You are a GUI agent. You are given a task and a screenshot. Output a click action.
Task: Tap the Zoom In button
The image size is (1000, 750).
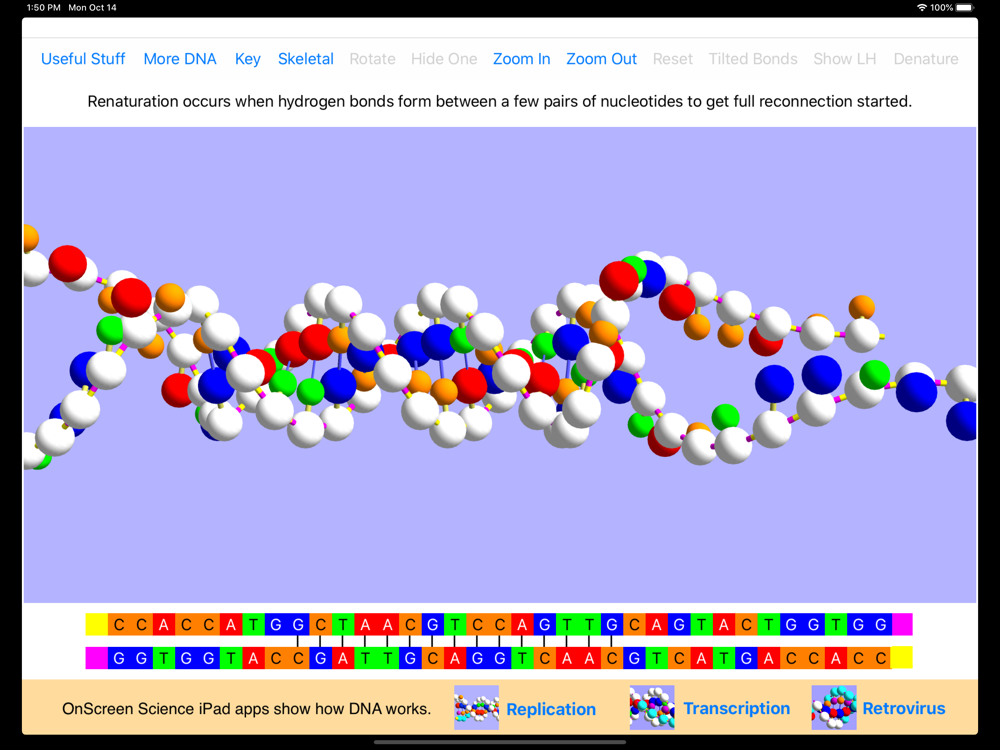point(521,59)
